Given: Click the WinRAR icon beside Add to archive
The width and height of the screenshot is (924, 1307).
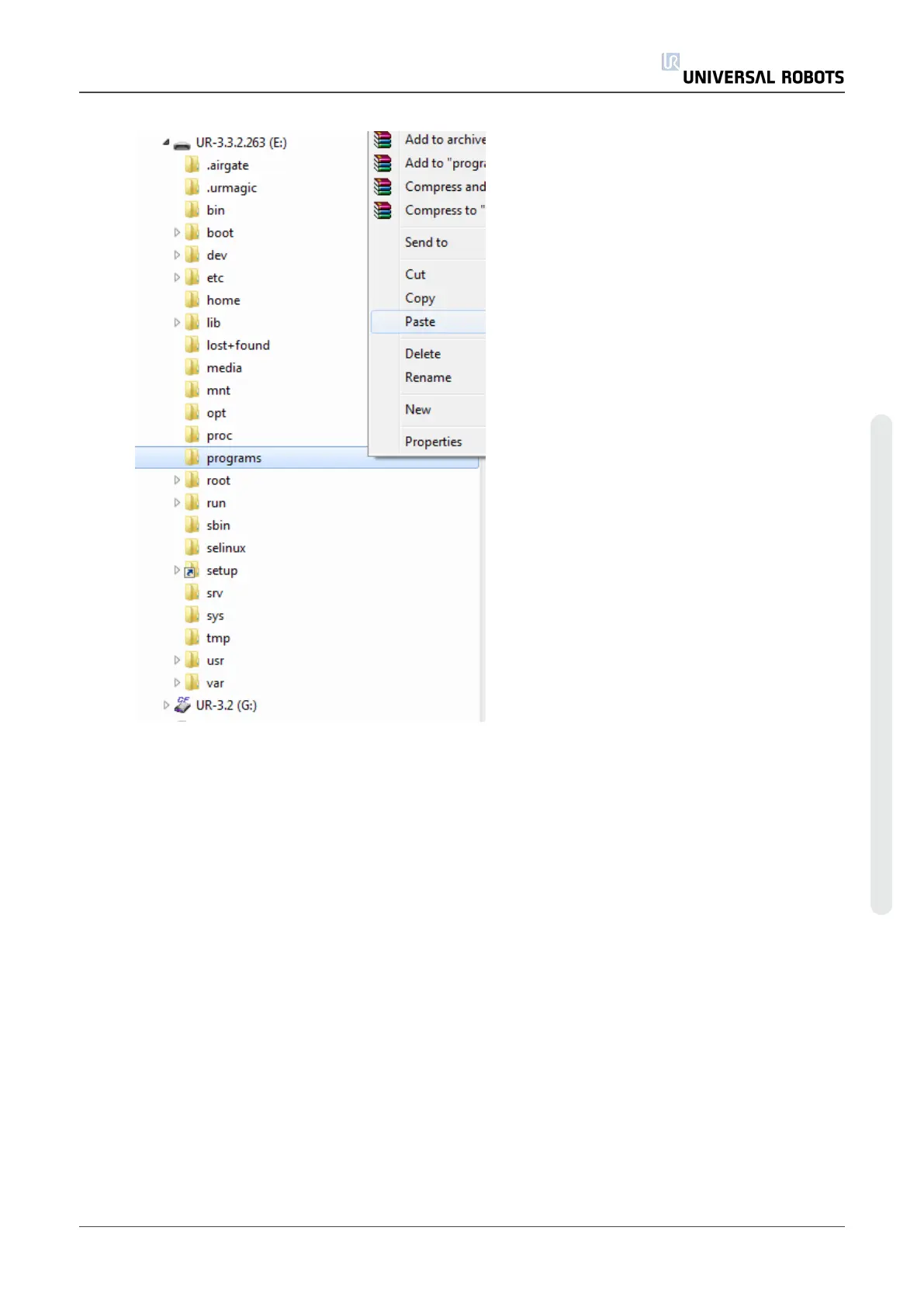Looking at the screenshot, I should coord(382,140).
